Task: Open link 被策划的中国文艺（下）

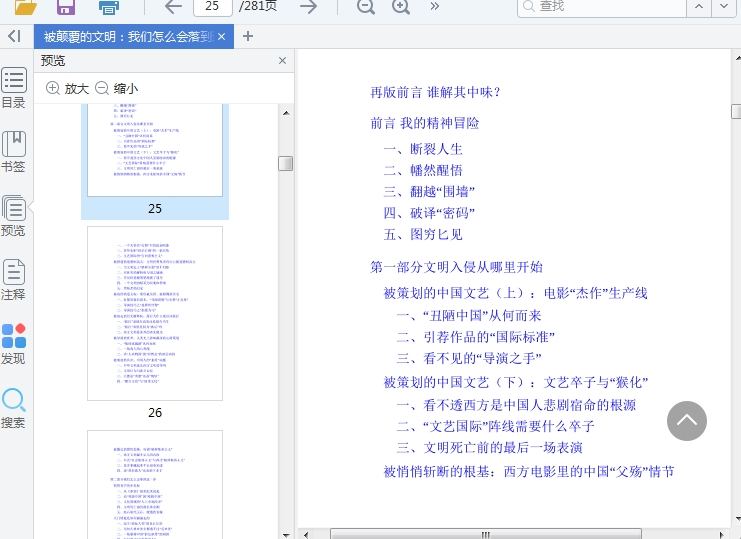Action: 516,382
